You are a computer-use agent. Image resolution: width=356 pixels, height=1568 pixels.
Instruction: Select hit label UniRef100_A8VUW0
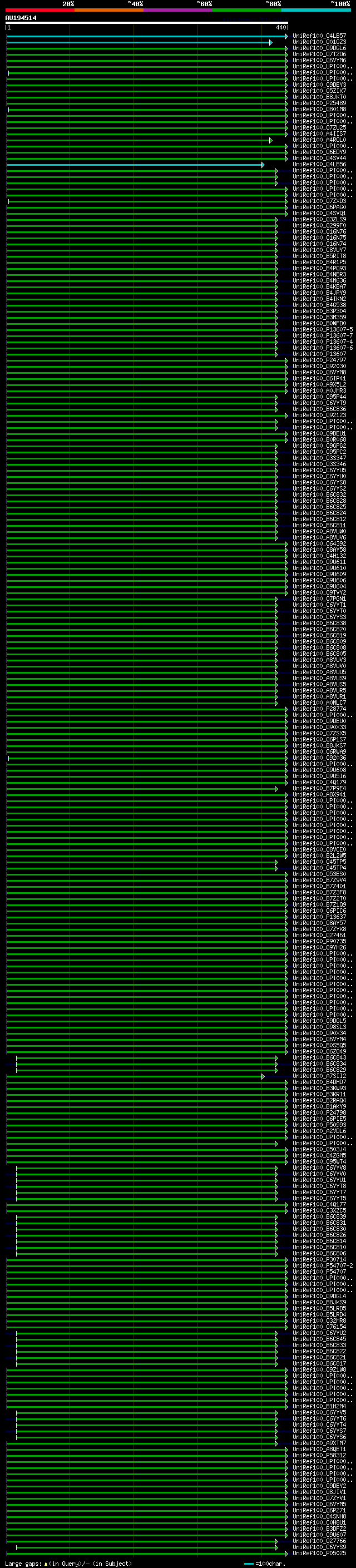pyautogui.click(x=319, y=531)
